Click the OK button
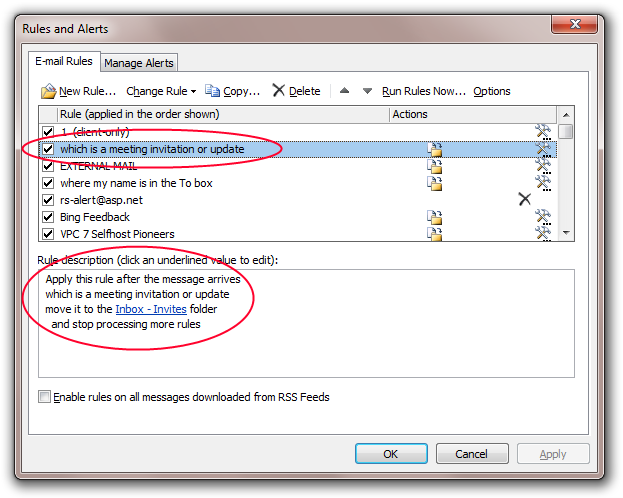This screenshot has height=498, width=623. (391, 454)
